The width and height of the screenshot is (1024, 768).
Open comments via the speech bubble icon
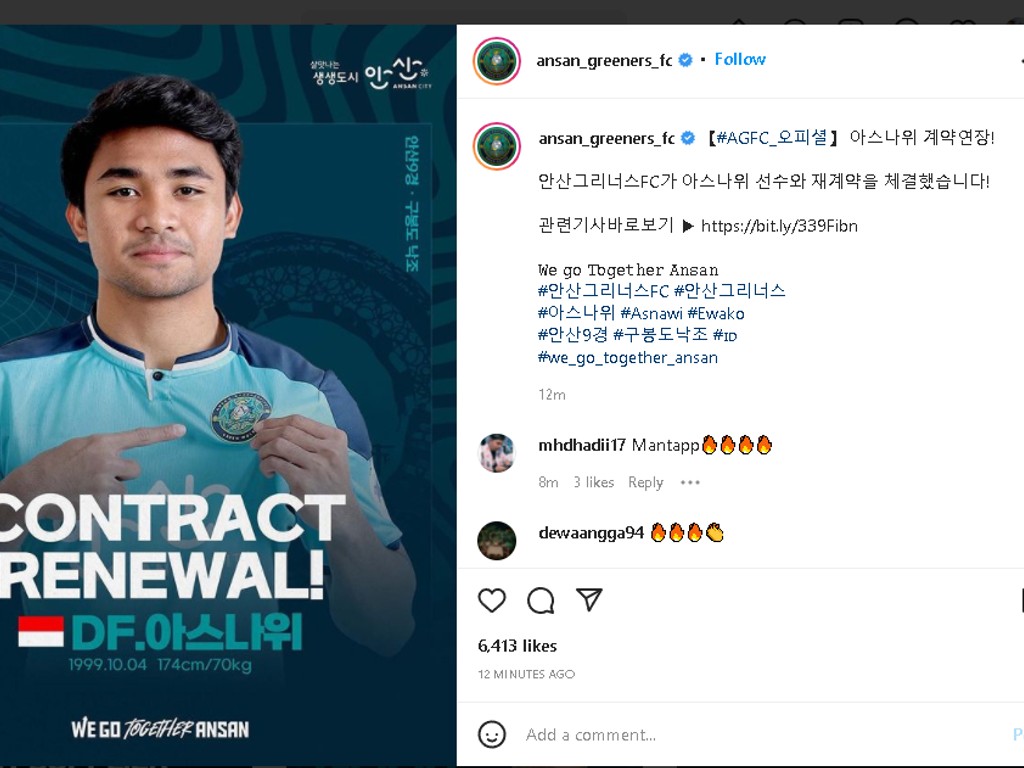pyautogui.click(x=541, y=600)
